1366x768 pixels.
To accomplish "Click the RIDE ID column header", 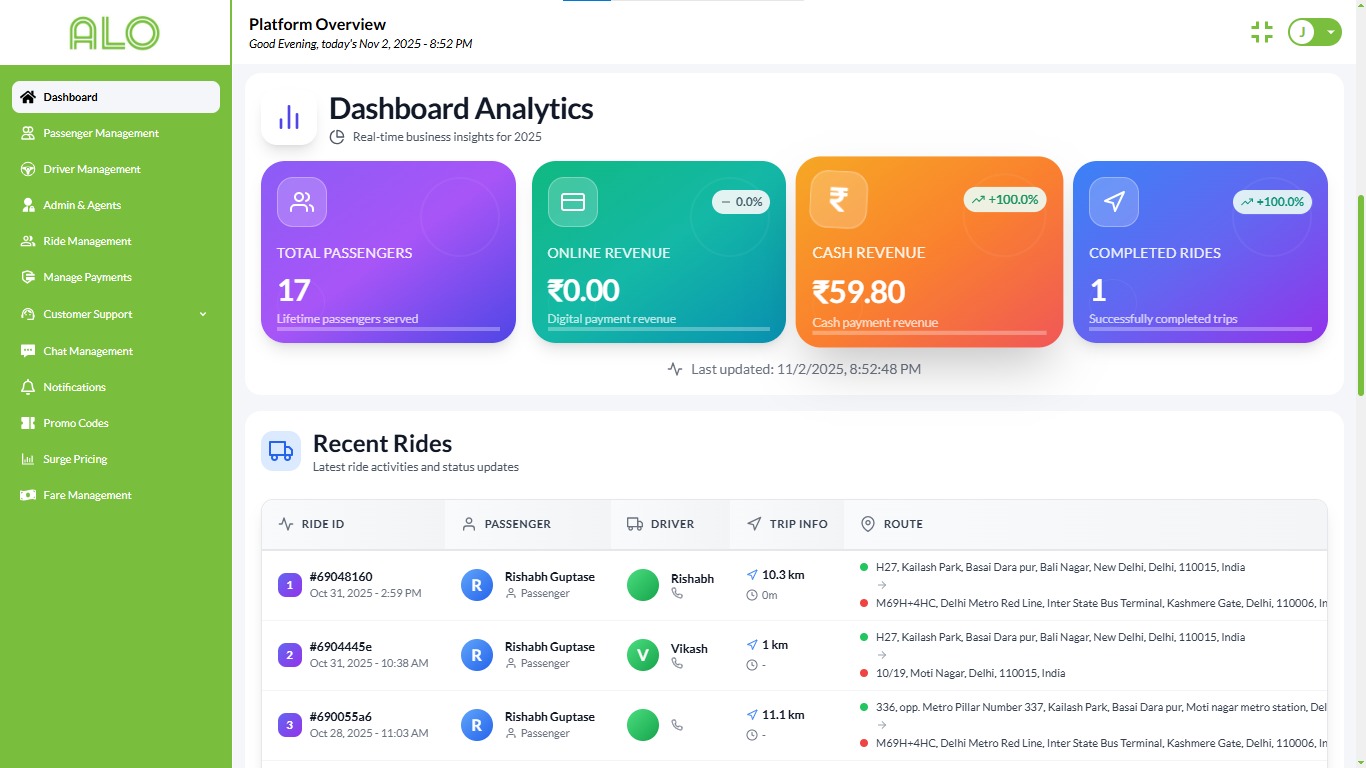I will (354, 524).
